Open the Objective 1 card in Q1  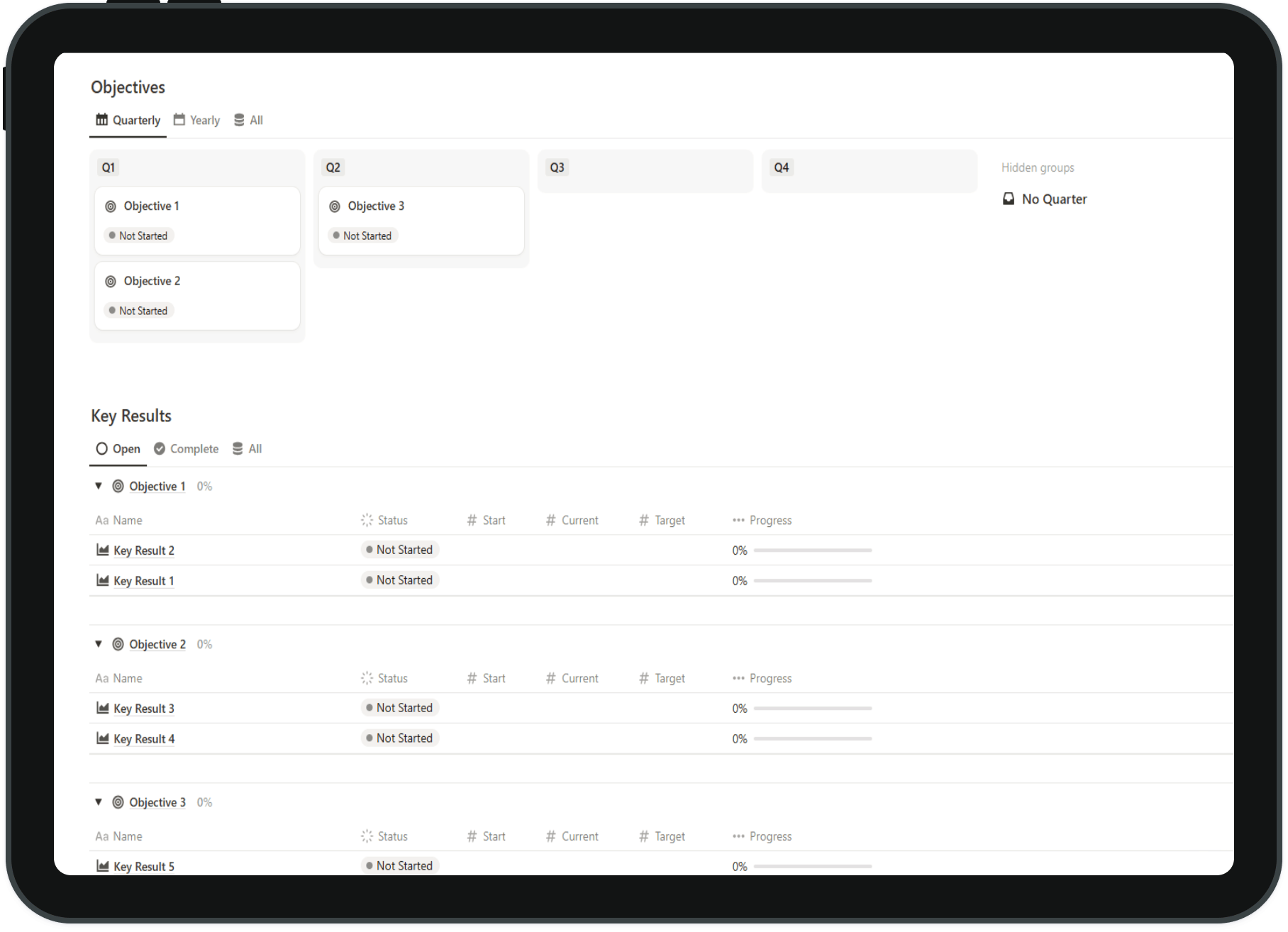[x=197, y=221]
